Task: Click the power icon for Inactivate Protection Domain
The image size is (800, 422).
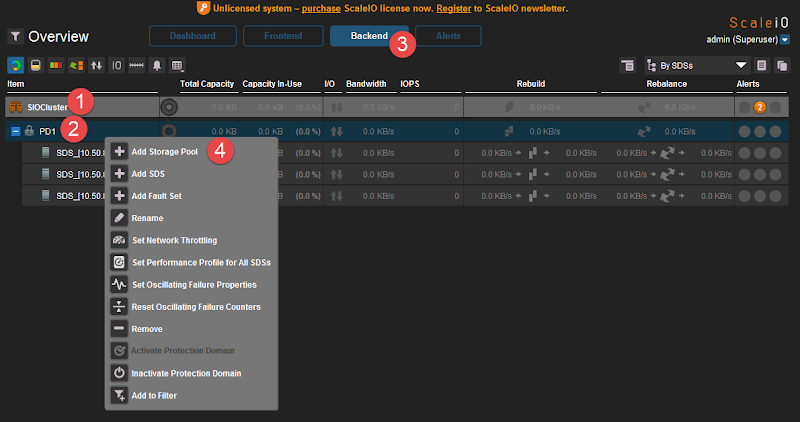Action: (x=119, y=373)
